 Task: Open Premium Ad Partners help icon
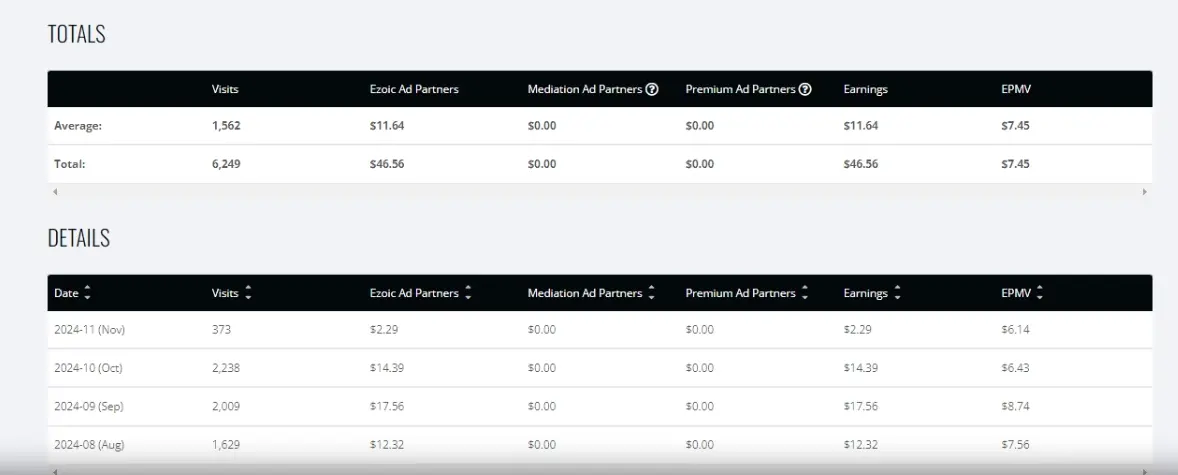[x=805, y=89]
